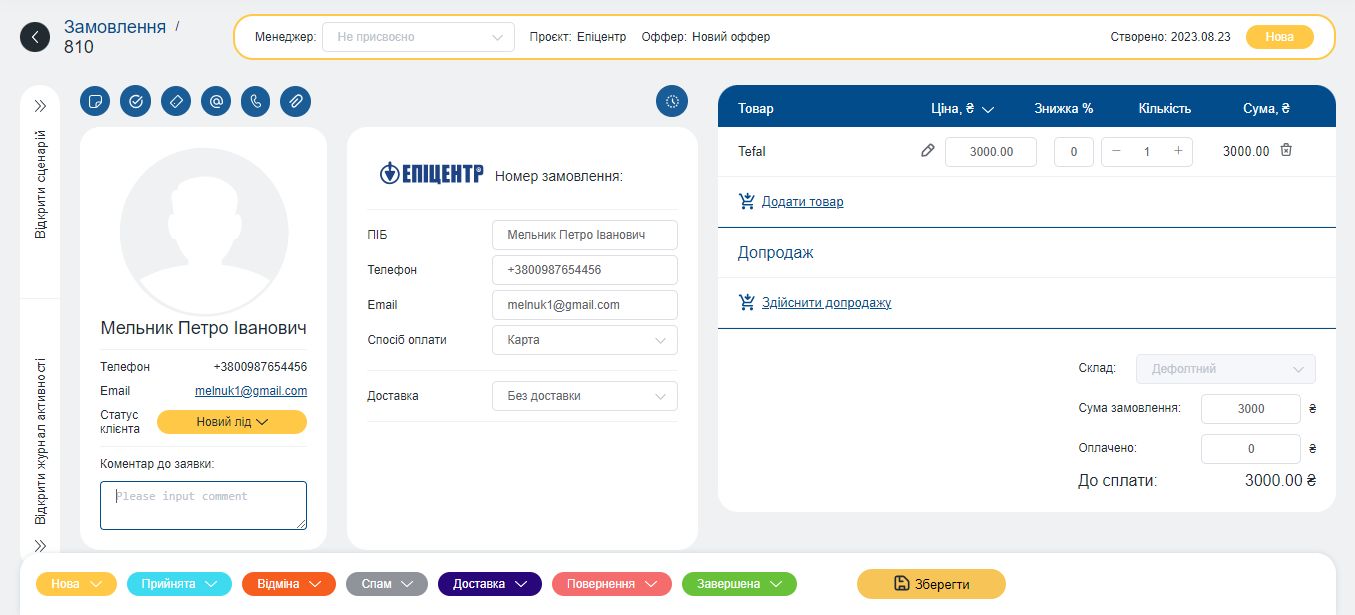Click the Знижка % column header
1355x615 pixels.
click(1064, 109)
